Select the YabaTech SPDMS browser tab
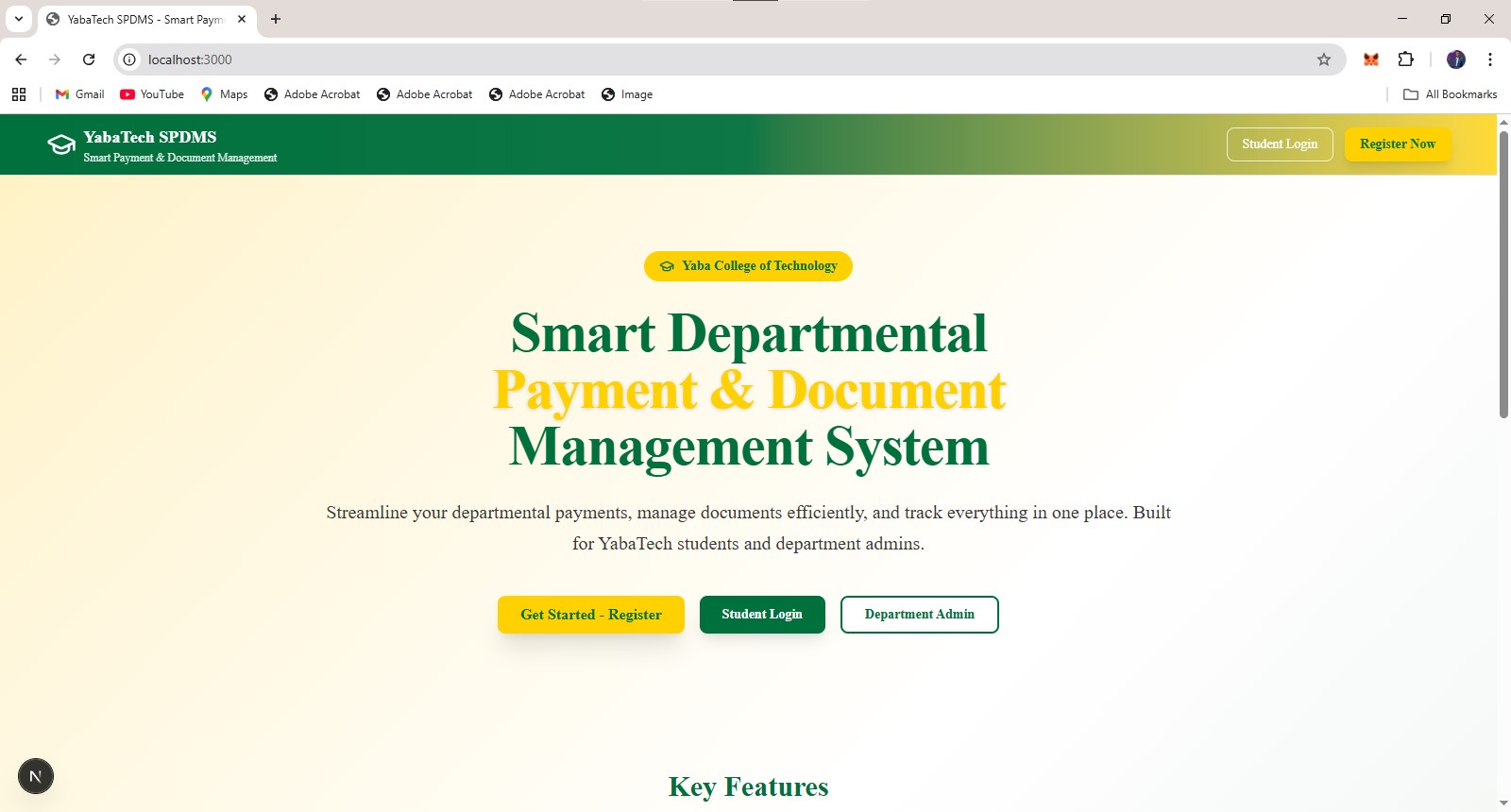Image resolution: width=1511 pixels, height=812 pixels. (x=146, y=19)
